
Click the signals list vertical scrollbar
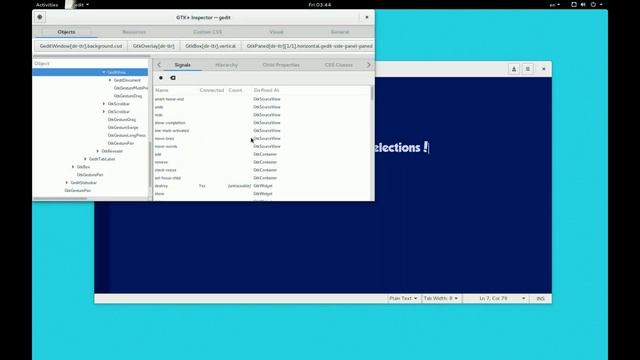coord(372,93)
